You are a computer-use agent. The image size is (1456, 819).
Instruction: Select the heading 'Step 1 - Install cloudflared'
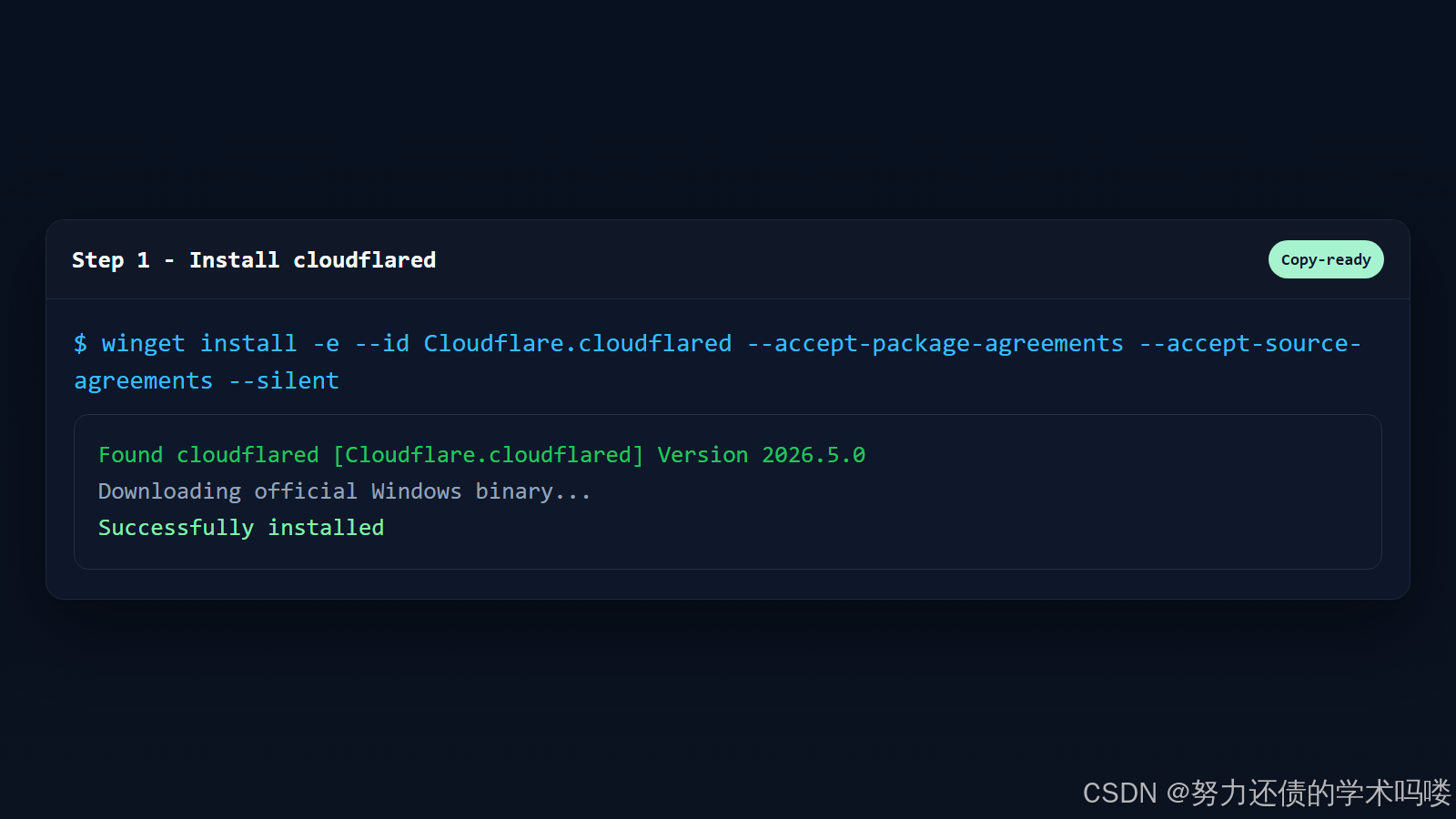click(254, 260)
